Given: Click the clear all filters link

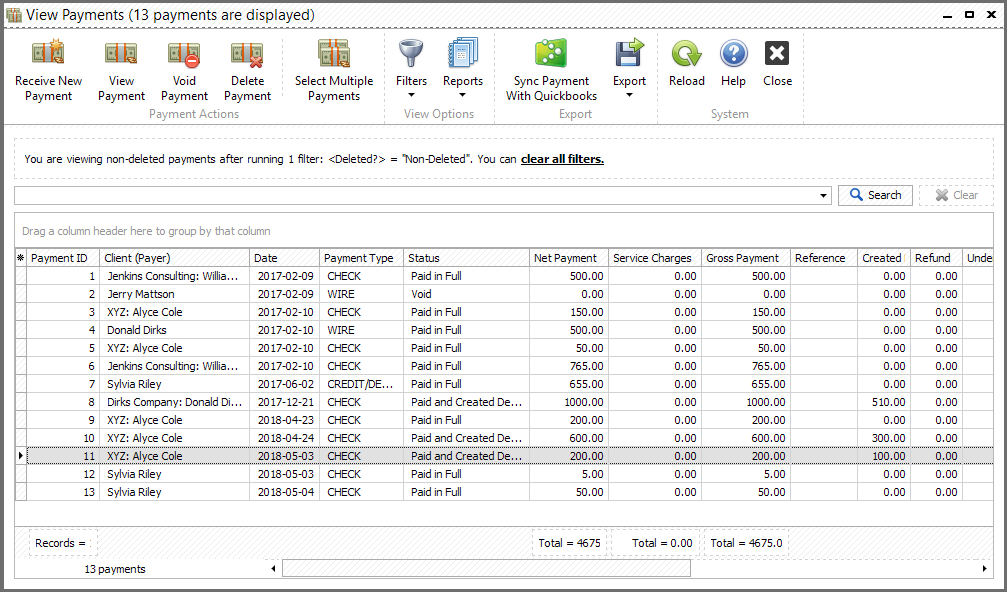Looking at the screenshot, I should (x=562, y=159).
